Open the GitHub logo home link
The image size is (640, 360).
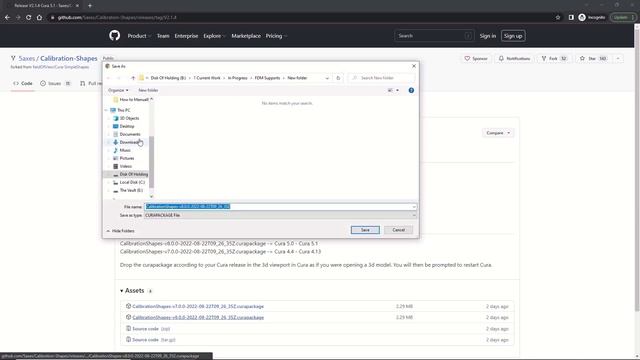coord(115,36)
